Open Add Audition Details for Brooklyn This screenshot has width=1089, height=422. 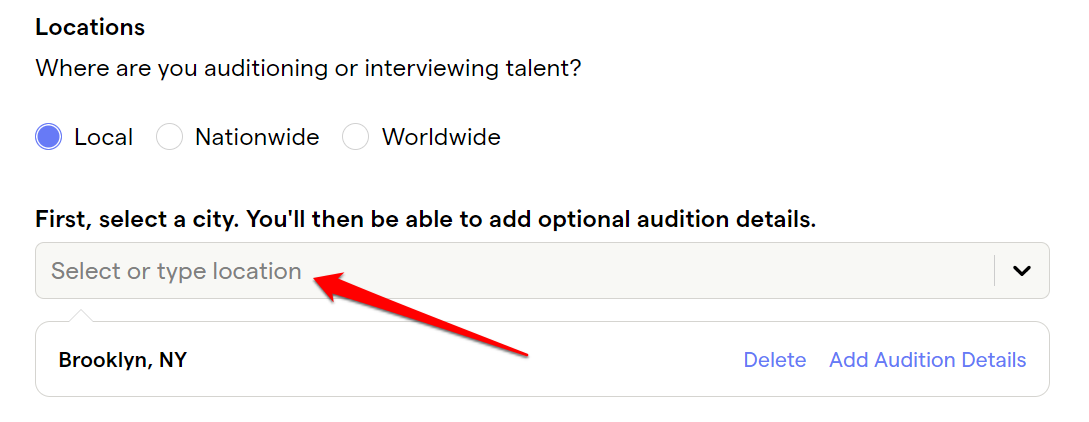pos(928,360)
